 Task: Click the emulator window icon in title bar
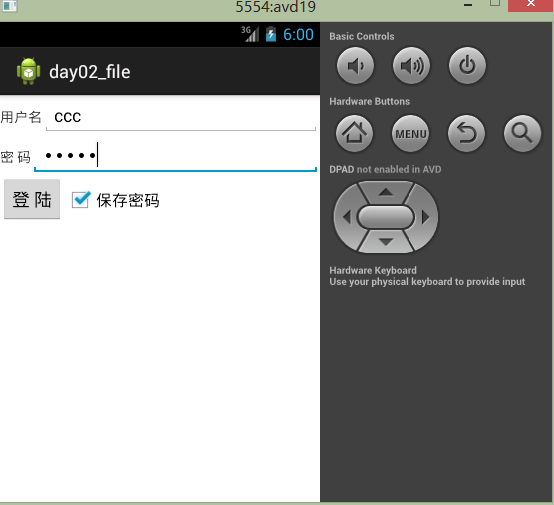(10, 6)
